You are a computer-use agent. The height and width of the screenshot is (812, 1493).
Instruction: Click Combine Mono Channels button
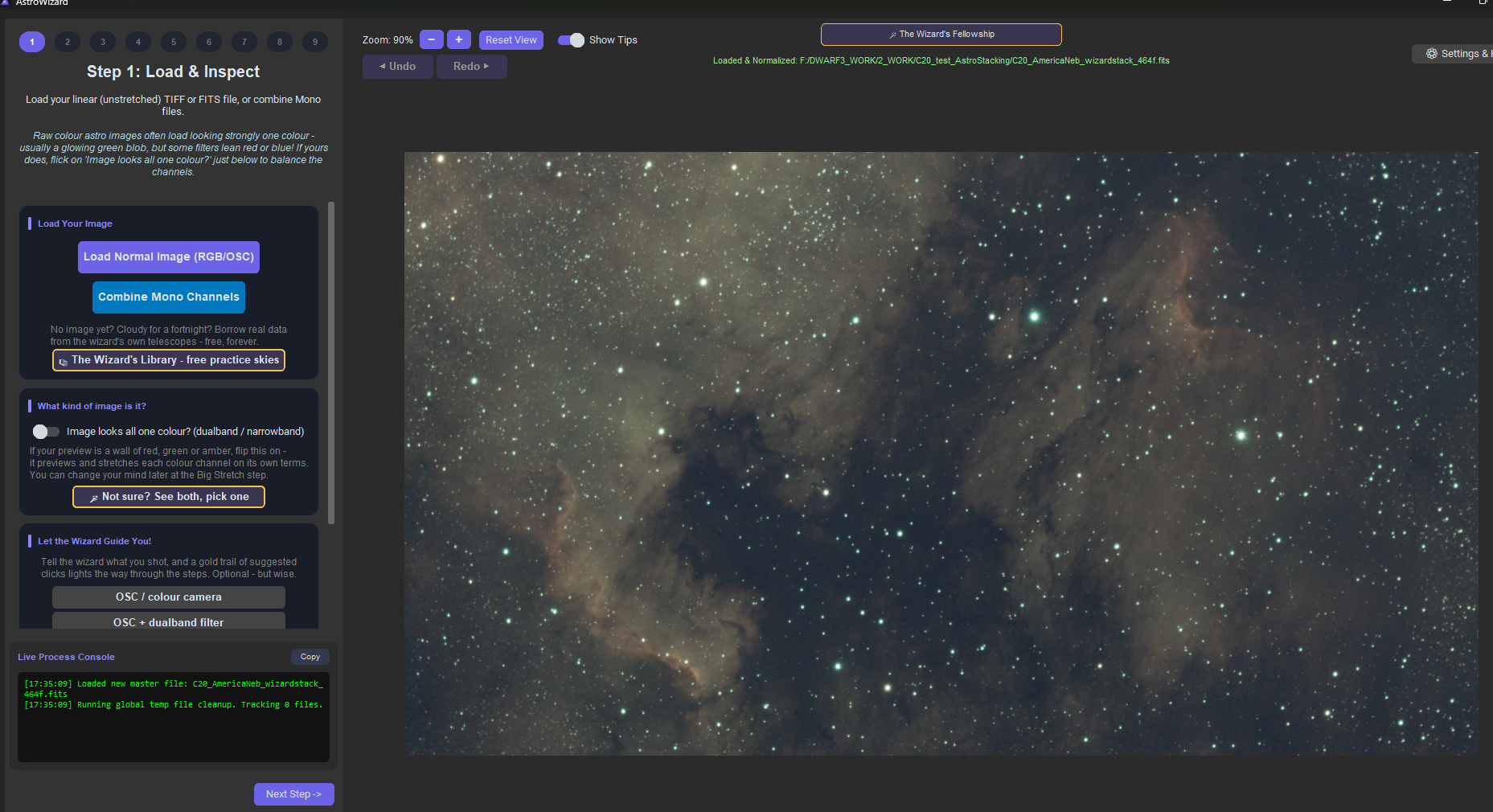[x=169, y=297]
